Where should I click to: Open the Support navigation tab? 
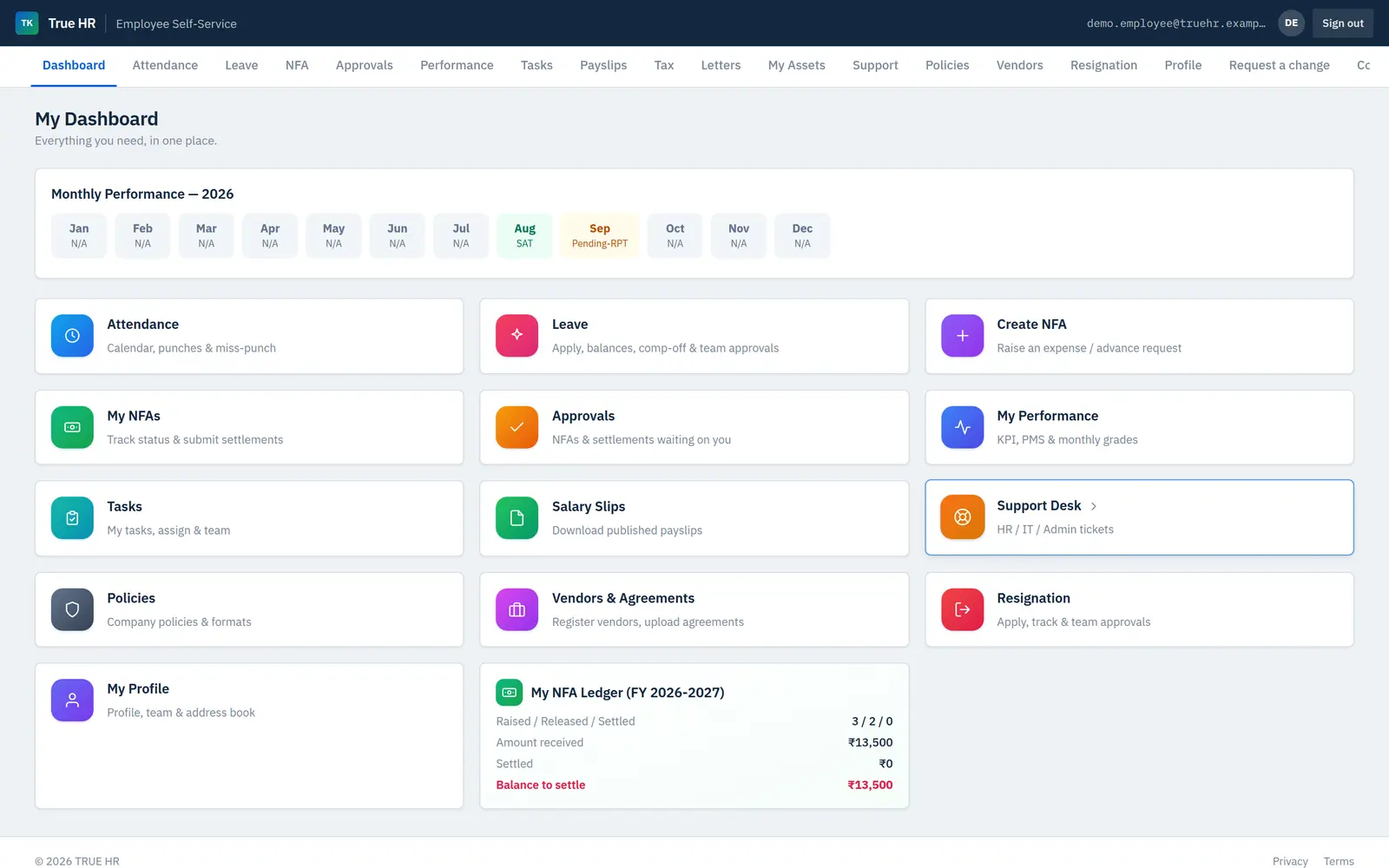[875, 66]
